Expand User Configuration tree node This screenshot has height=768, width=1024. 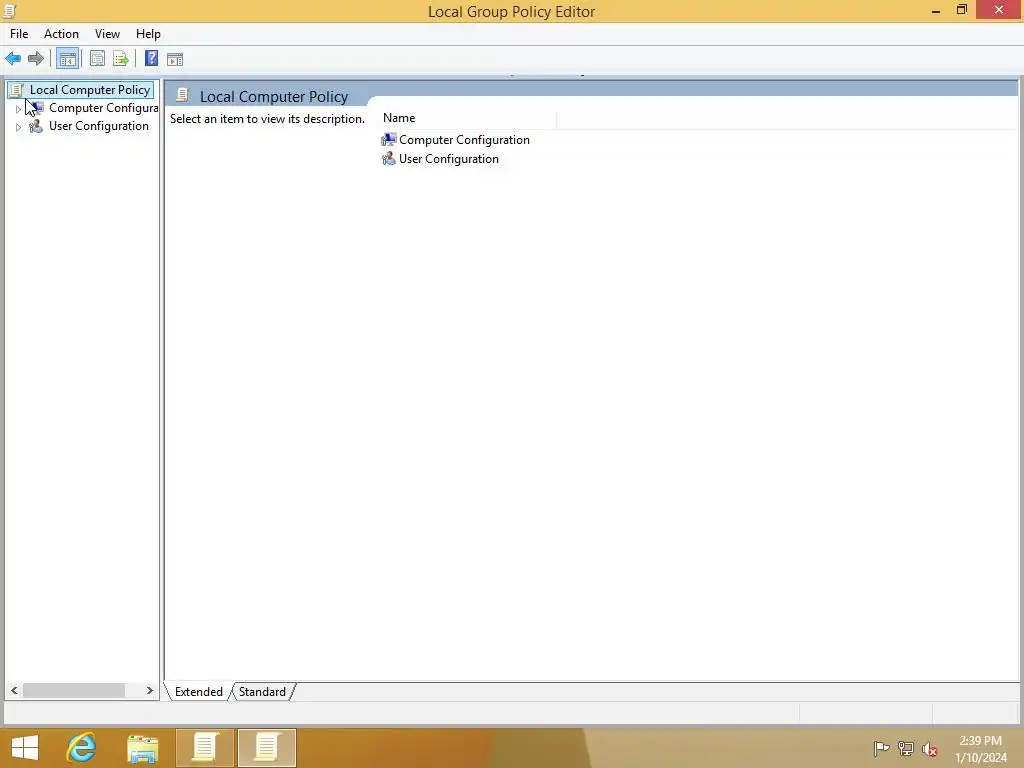pos(18,127)
